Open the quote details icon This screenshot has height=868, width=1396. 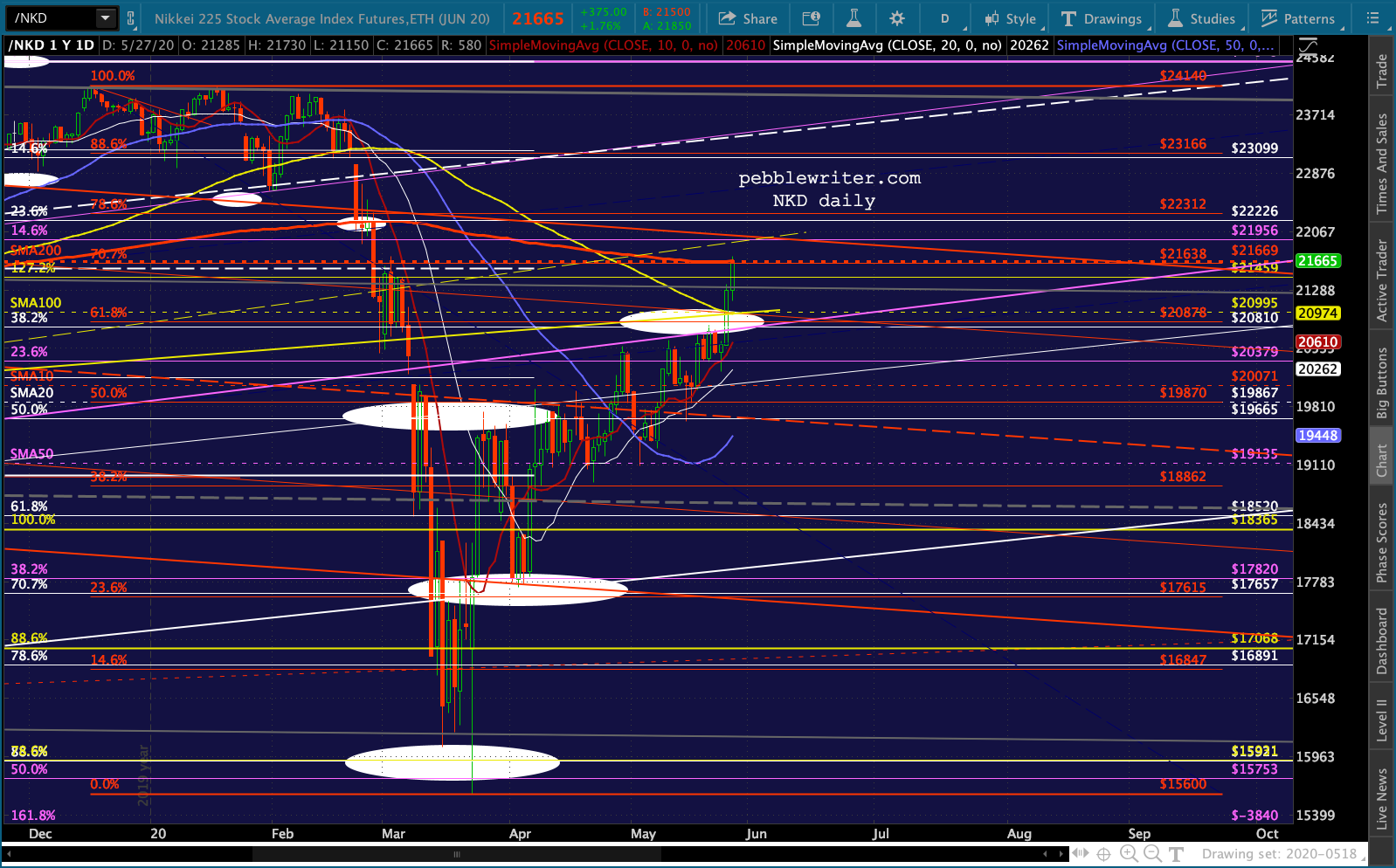(x=811, y=18)
